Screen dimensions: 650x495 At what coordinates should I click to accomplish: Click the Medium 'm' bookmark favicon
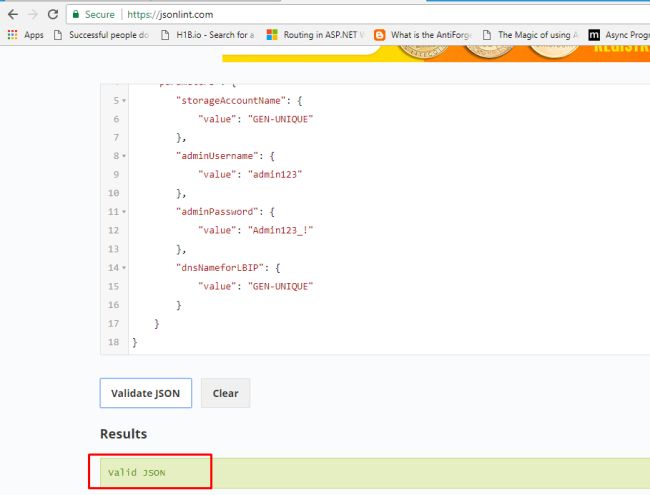click(594, 35)
